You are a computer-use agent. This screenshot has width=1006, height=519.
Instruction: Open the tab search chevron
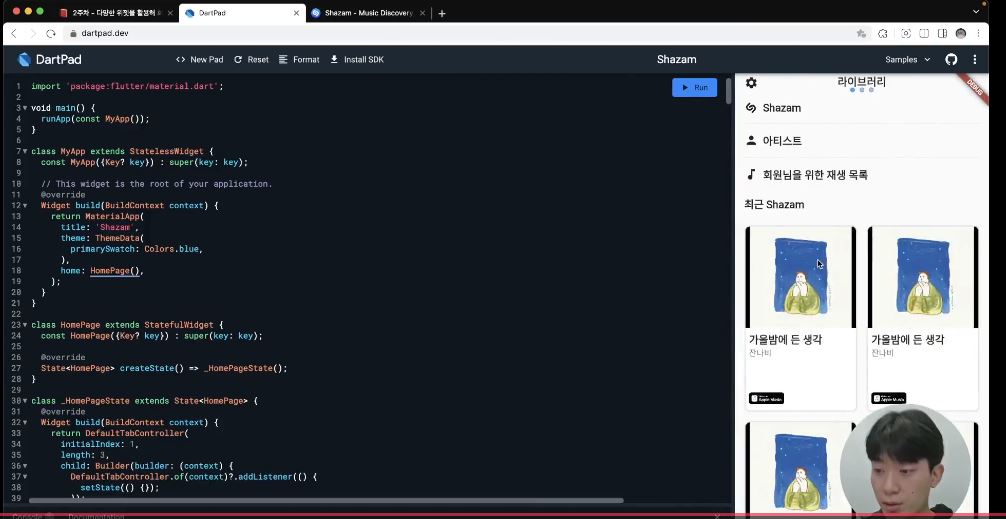[x=976, y=12]
